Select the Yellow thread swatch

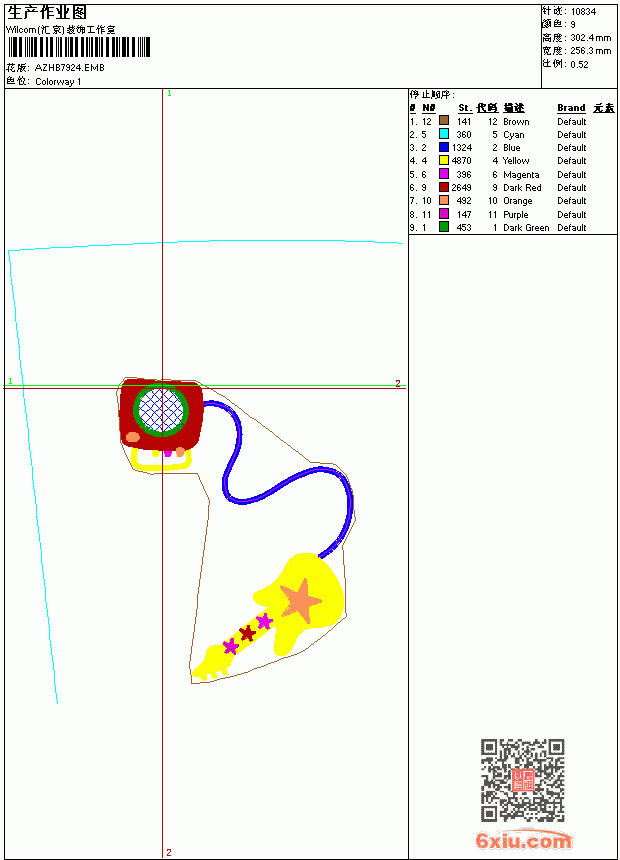(444, 160)
